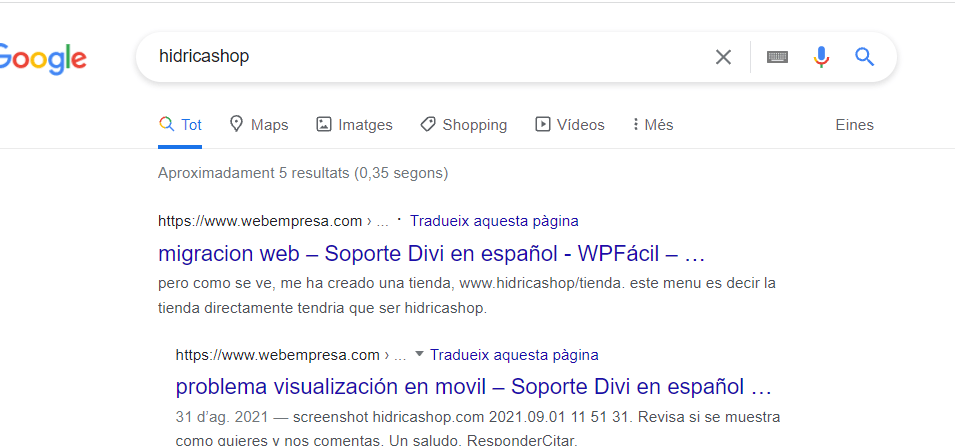955x446 pixels.
Task: Open the problema visualización en movil result
Action: coord(474,386)
